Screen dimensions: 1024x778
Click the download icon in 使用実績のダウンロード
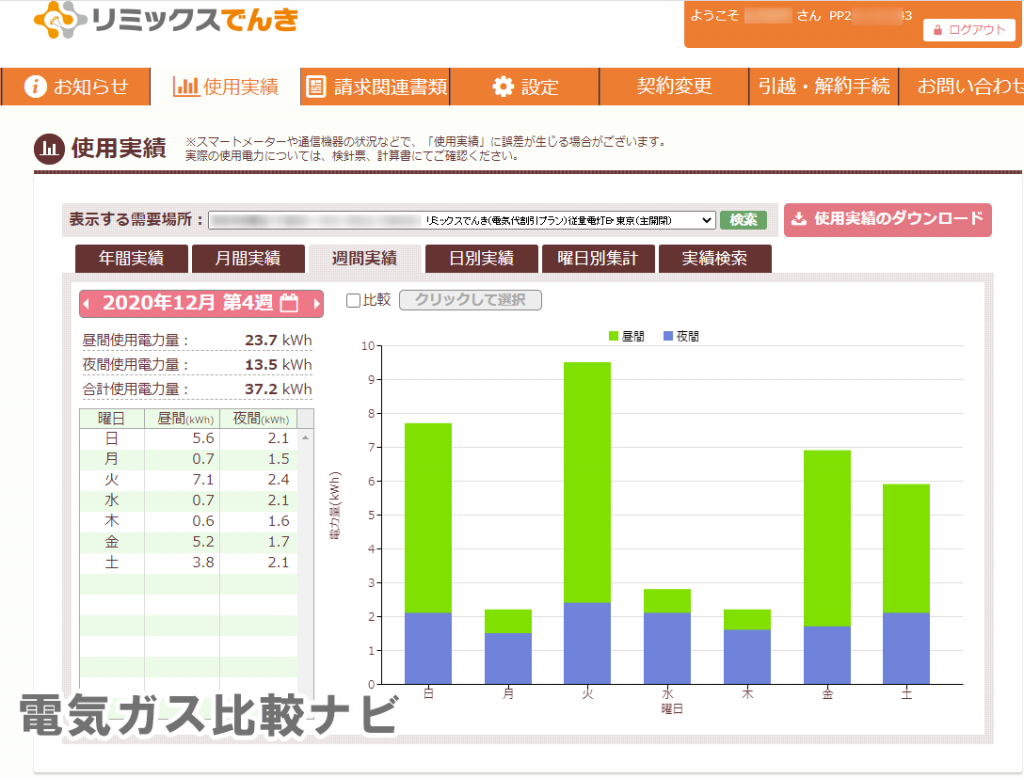(800, 219)
